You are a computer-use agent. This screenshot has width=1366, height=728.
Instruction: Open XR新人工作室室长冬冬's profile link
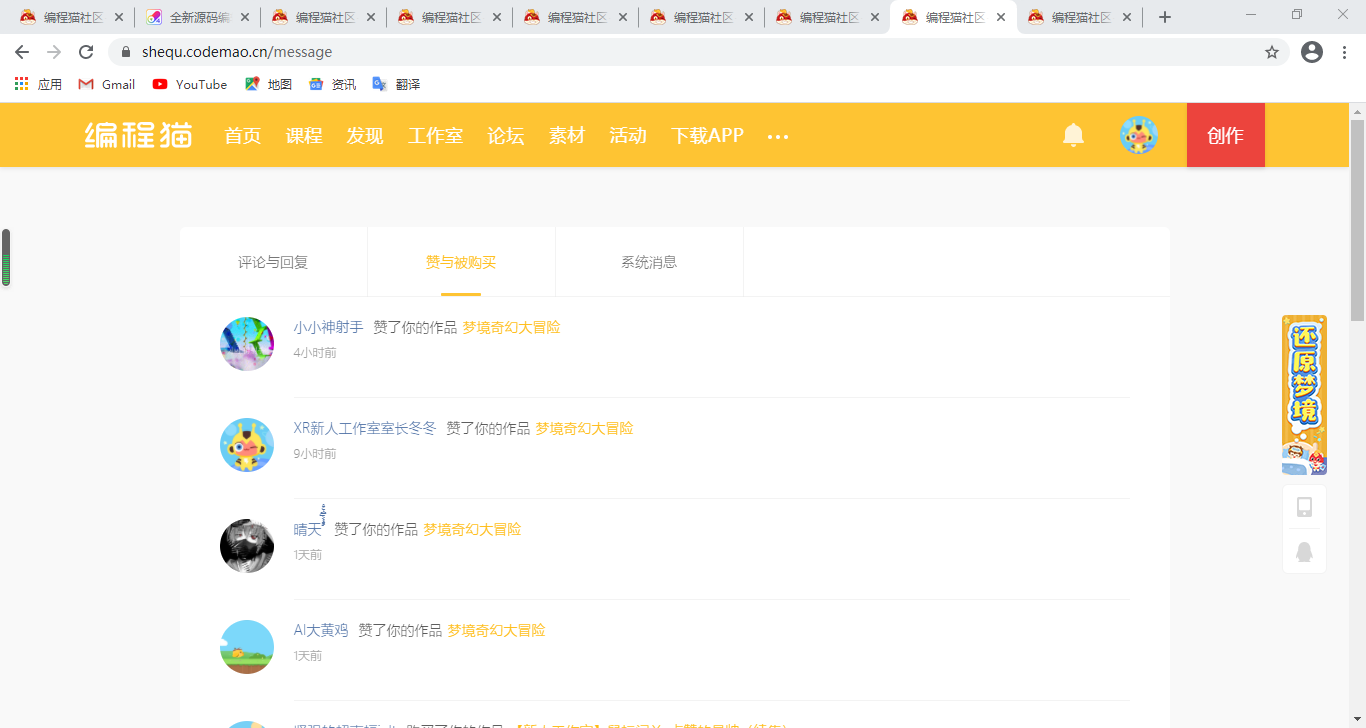pos(365,428)
